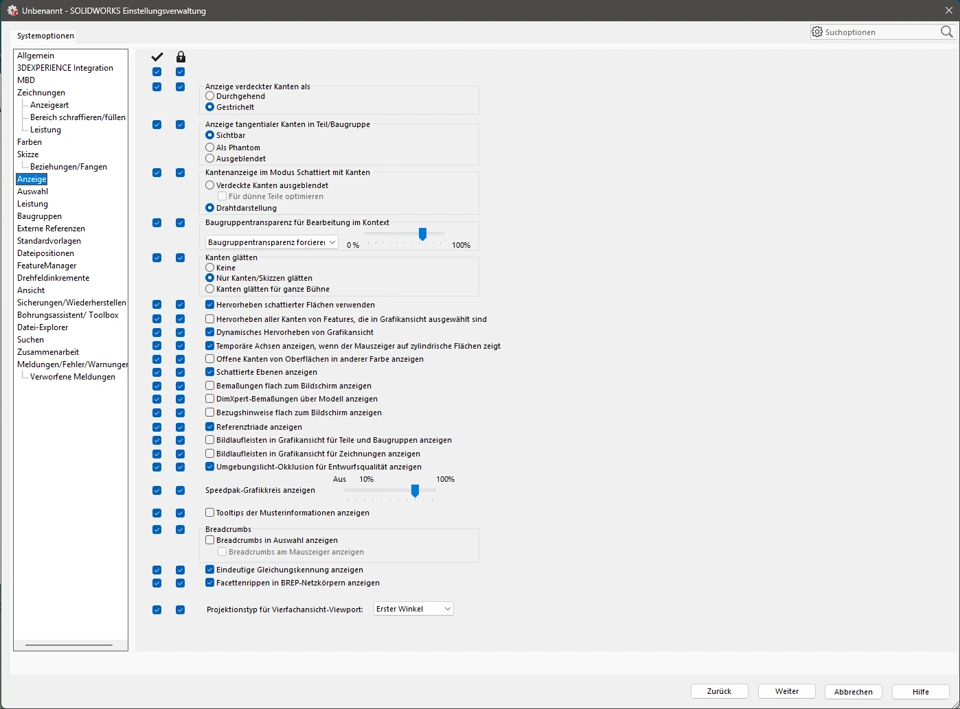Open FeatureManager category
The image size is (960, 709).
click(47, 266)
